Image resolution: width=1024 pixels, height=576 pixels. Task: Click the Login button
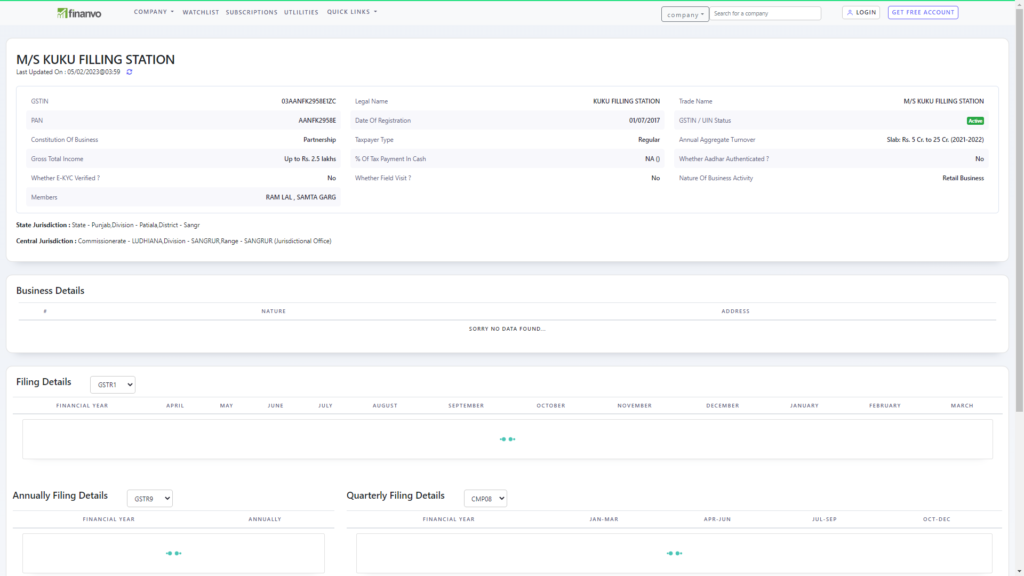coord(861,12)
